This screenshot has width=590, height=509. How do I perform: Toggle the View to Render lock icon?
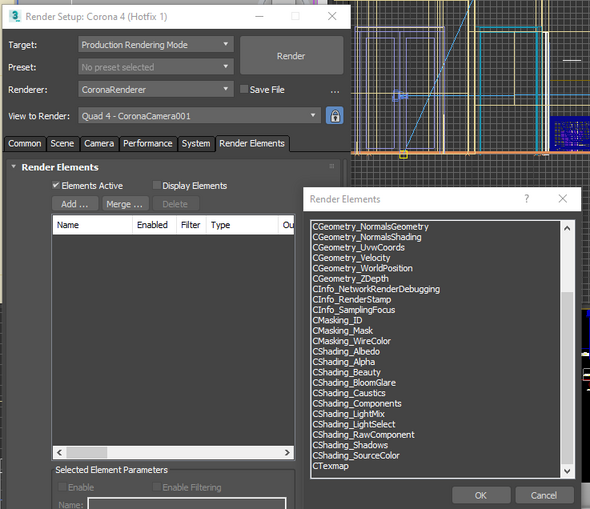335,115
